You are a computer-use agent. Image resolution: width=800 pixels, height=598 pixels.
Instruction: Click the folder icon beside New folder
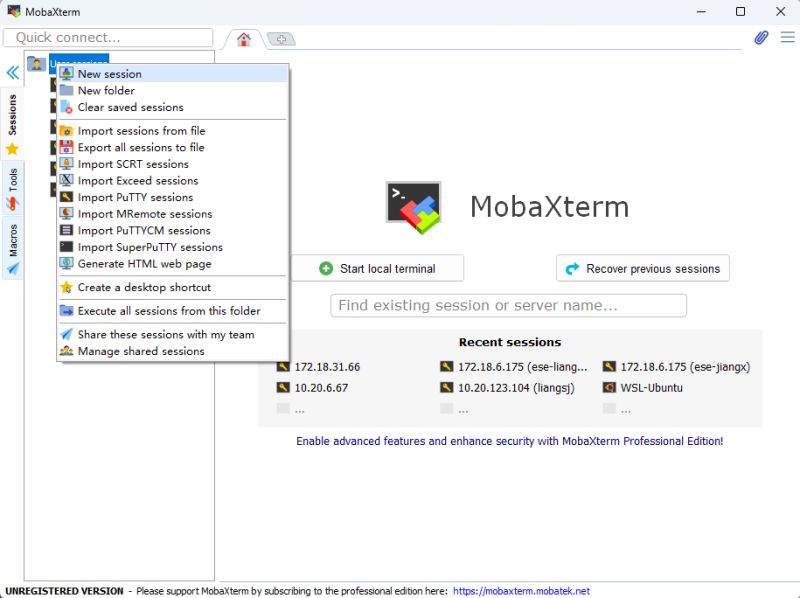coord(66,90)
